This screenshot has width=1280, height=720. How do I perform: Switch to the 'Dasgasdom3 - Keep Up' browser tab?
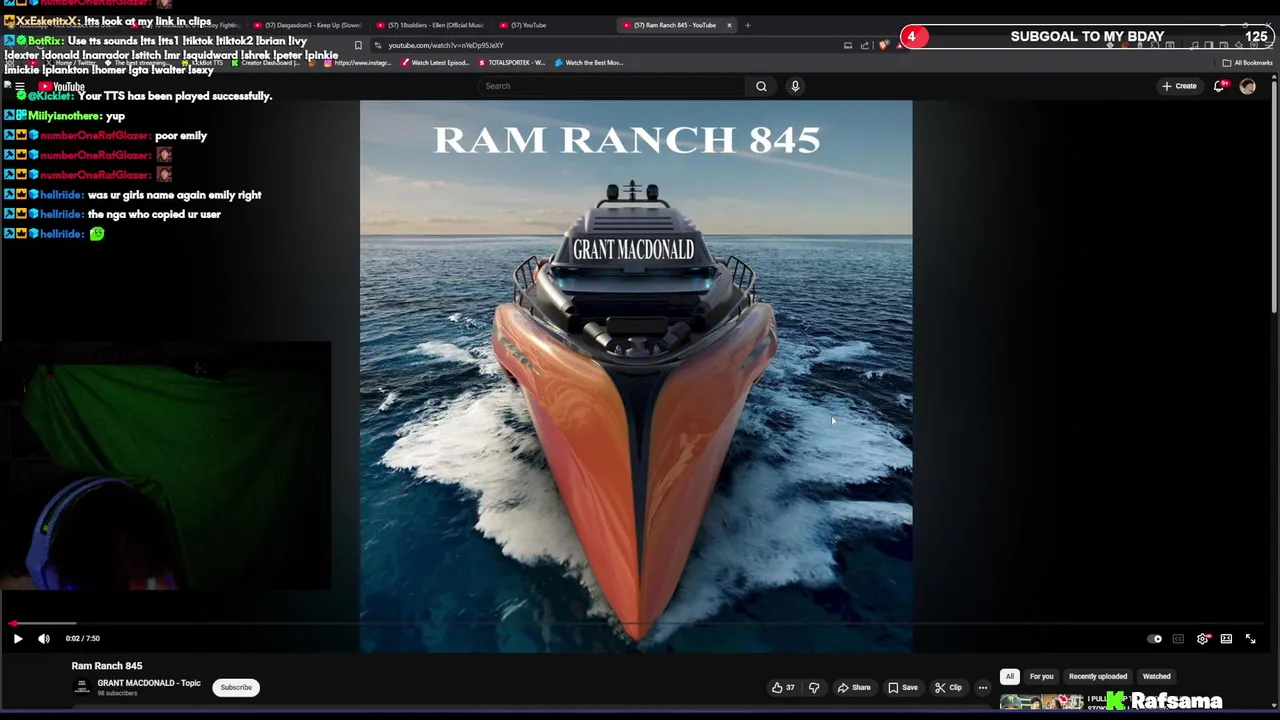click(308, 25)
